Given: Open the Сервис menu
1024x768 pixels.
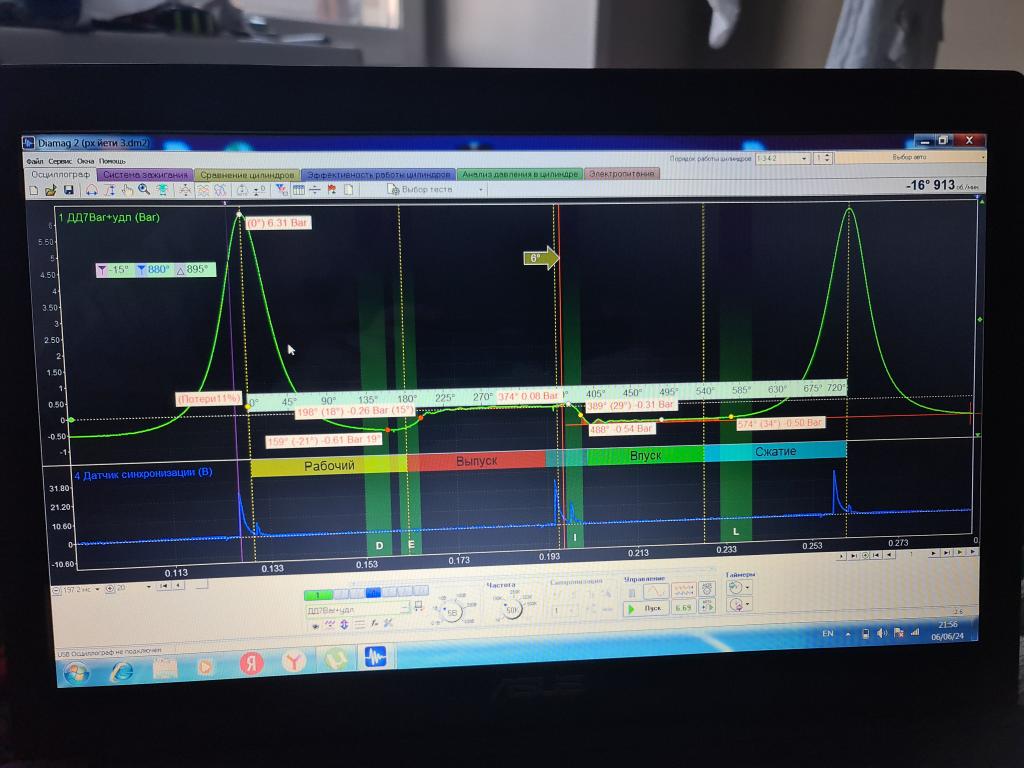Looking at the screenshot, I should click(60, 161).
